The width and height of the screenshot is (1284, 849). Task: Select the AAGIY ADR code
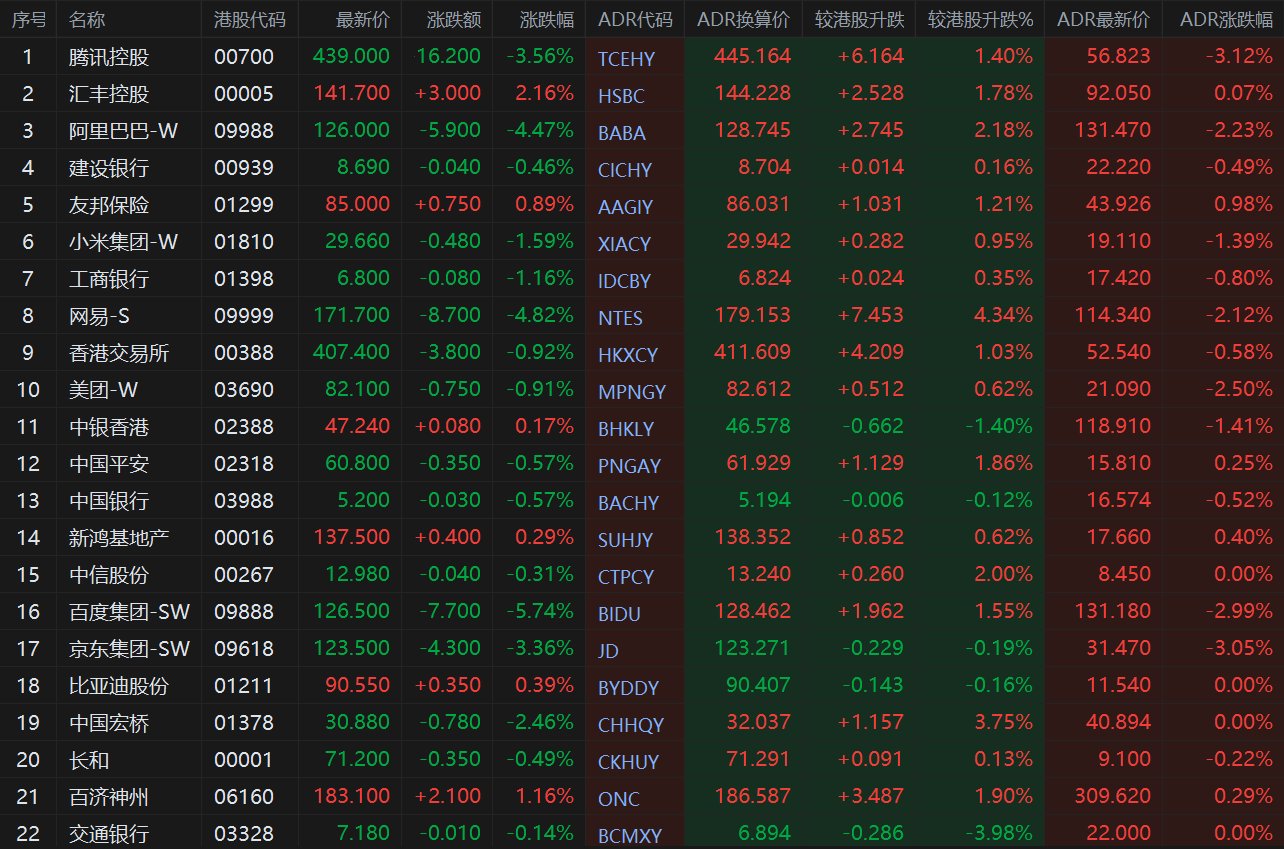625,208
